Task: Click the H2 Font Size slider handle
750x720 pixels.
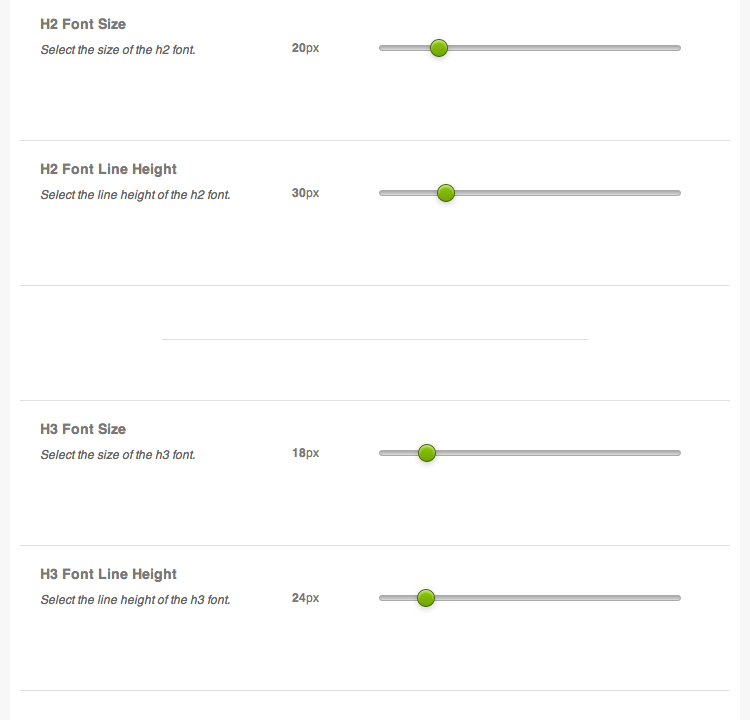Action: pos(439,48)
